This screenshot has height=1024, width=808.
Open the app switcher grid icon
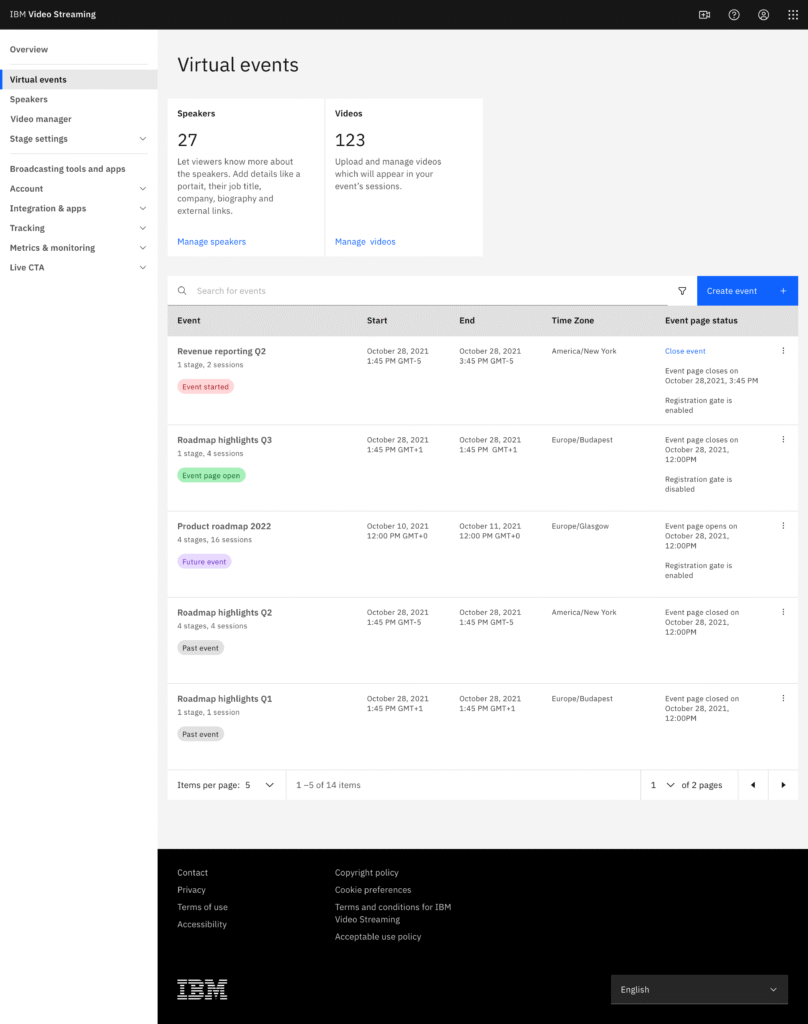(x=793, y=14)
